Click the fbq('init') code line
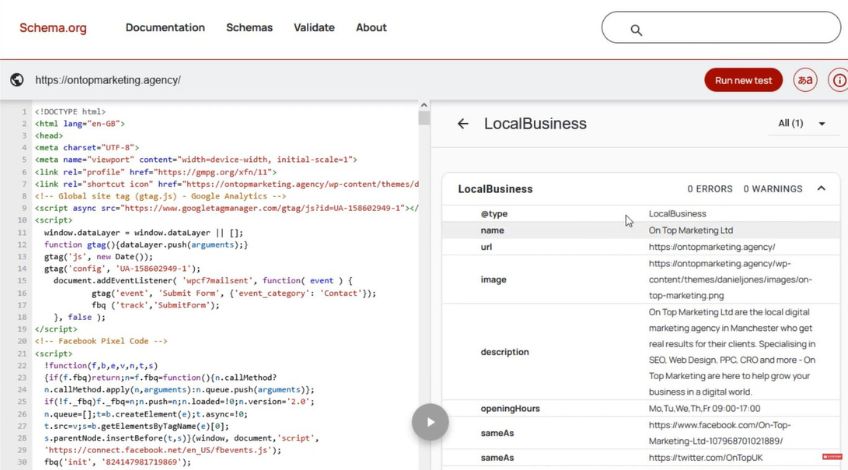848x470 pixels. 117,462
